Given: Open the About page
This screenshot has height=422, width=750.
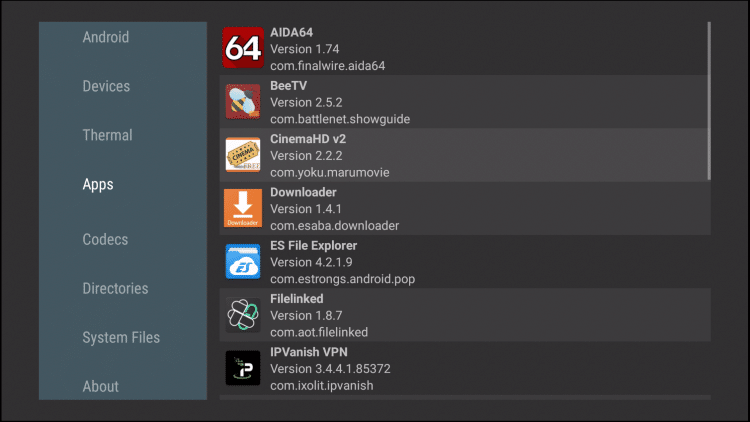Looking at the screenshot, I should point(100,386).
